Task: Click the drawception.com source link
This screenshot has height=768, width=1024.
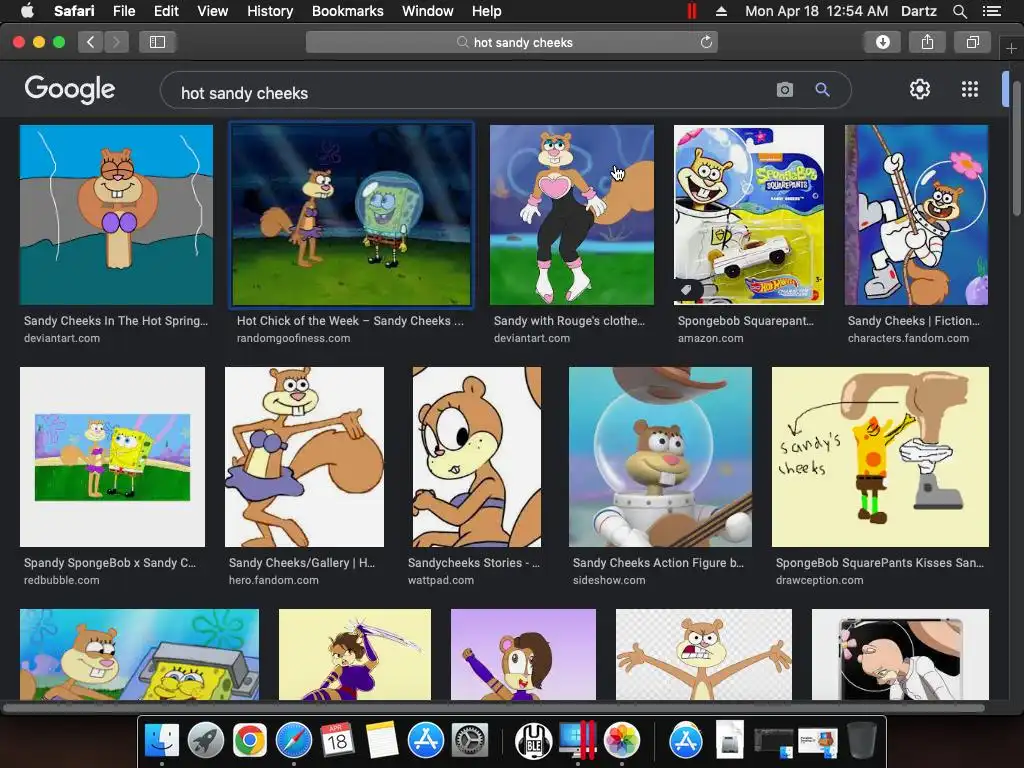Action: pos(820,580)
